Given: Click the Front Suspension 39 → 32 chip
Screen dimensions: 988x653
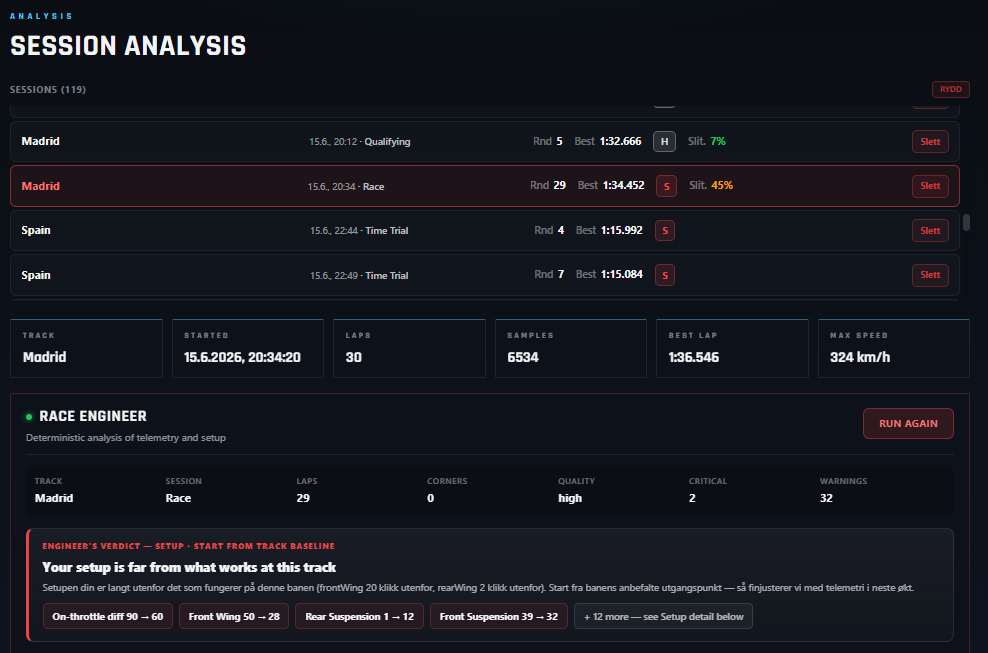Looking at the screenshot, I should [x=498, y=616].
